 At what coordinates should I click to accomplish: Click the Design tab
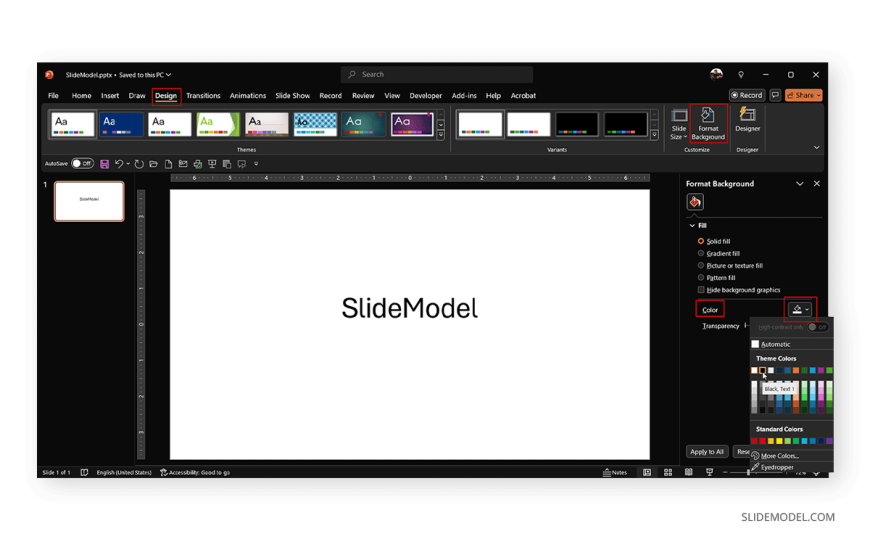166,95
